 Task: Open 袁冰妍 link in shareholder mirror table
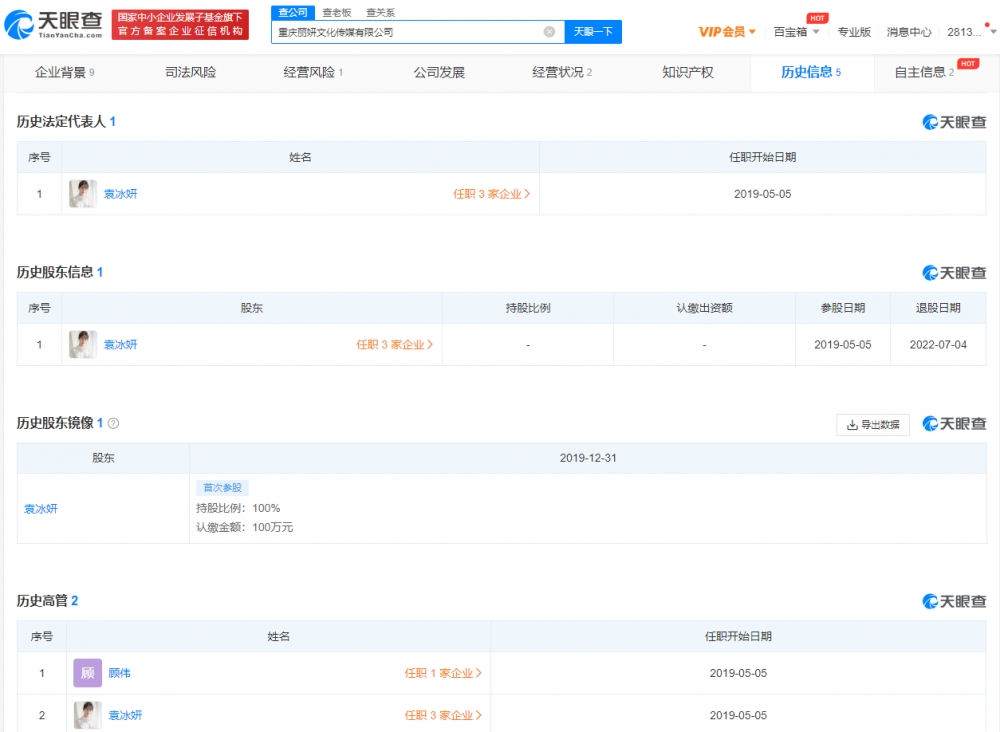tap(41, 509)
